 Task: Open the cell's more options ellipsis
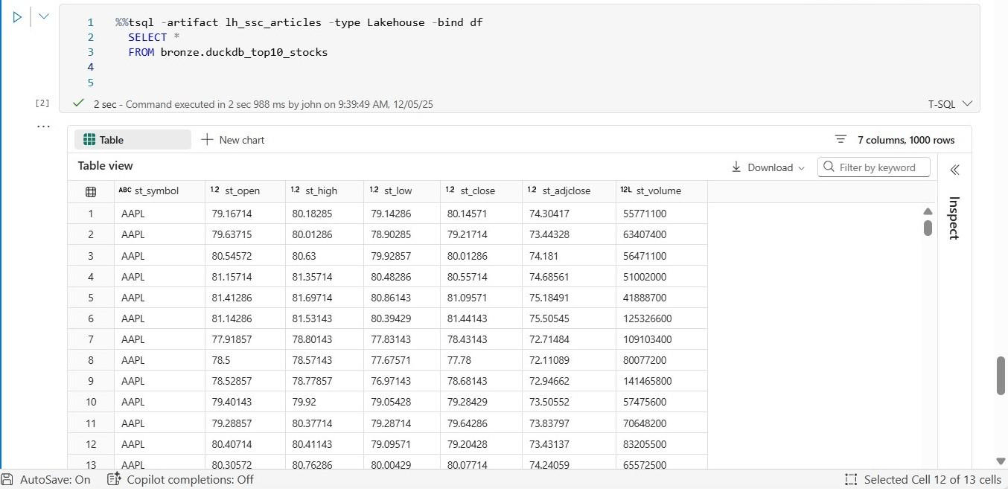[42, 126]
